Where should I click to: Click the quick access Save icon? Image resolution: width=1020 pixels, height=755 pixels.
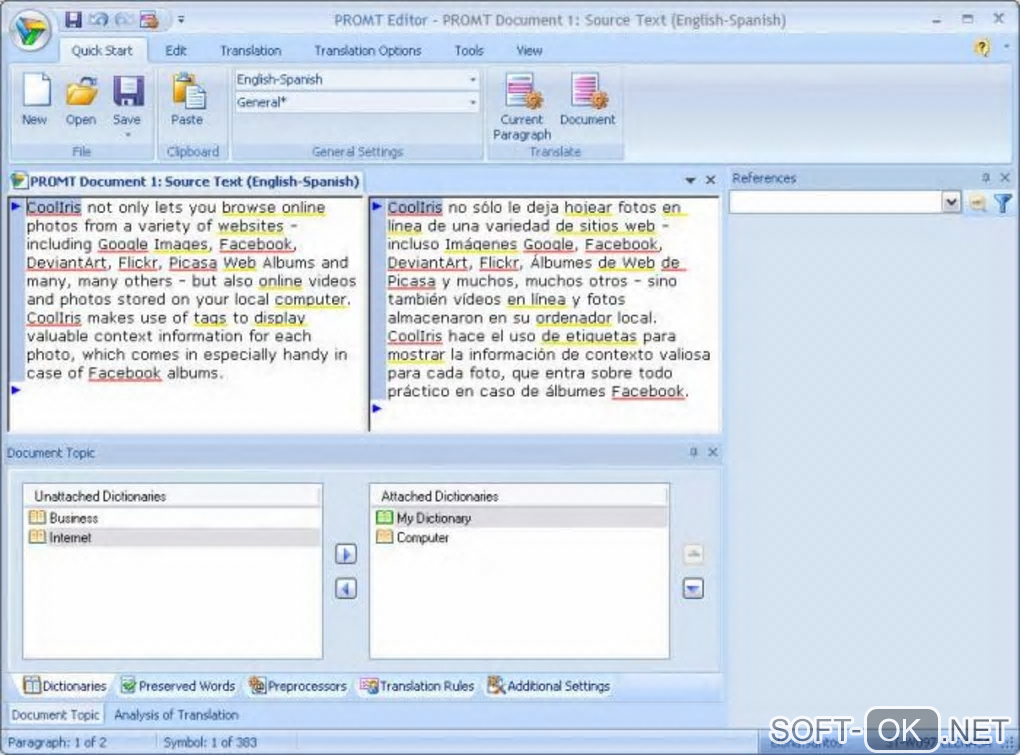(74, 20)
